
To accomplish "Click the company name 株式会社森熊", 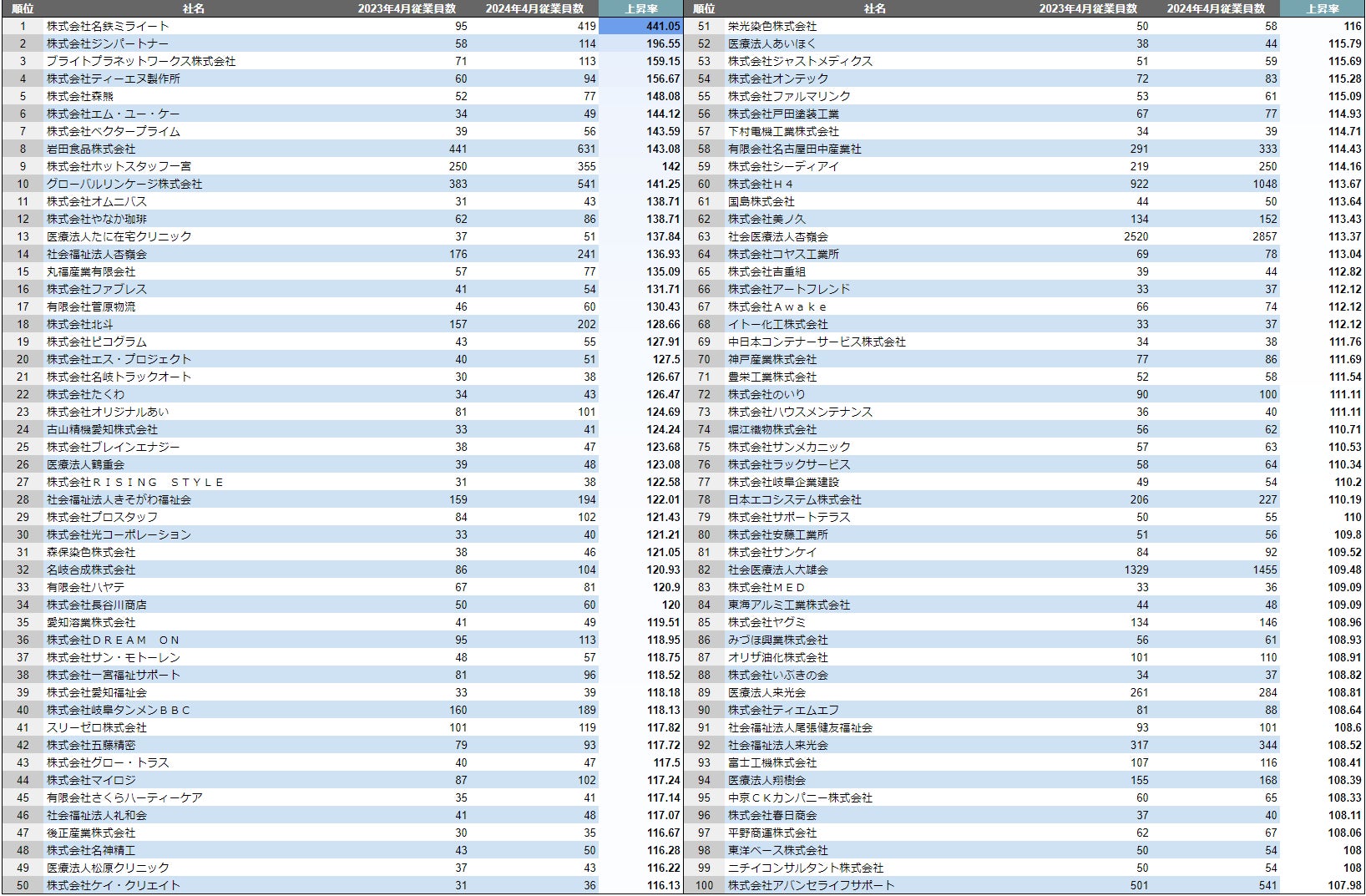I will (80, 96).
